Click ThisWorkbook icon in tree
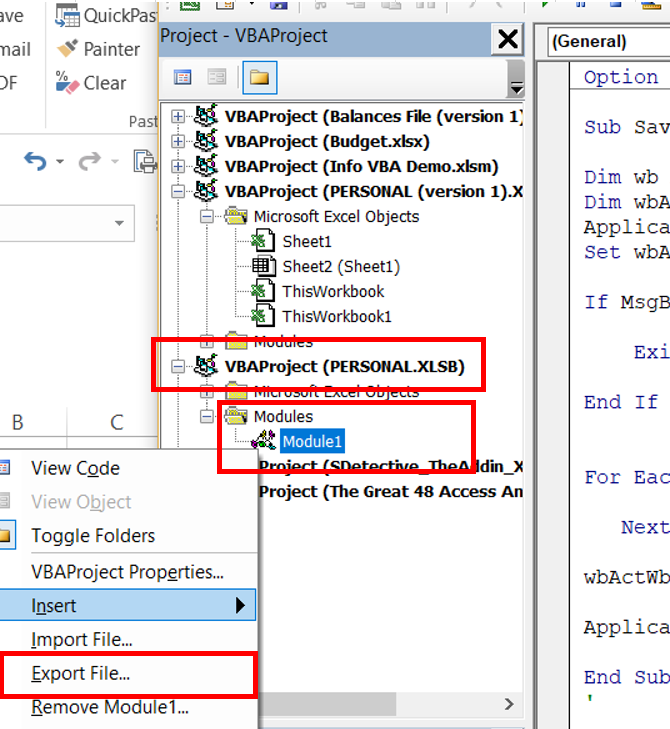 [x=263, y=291]
